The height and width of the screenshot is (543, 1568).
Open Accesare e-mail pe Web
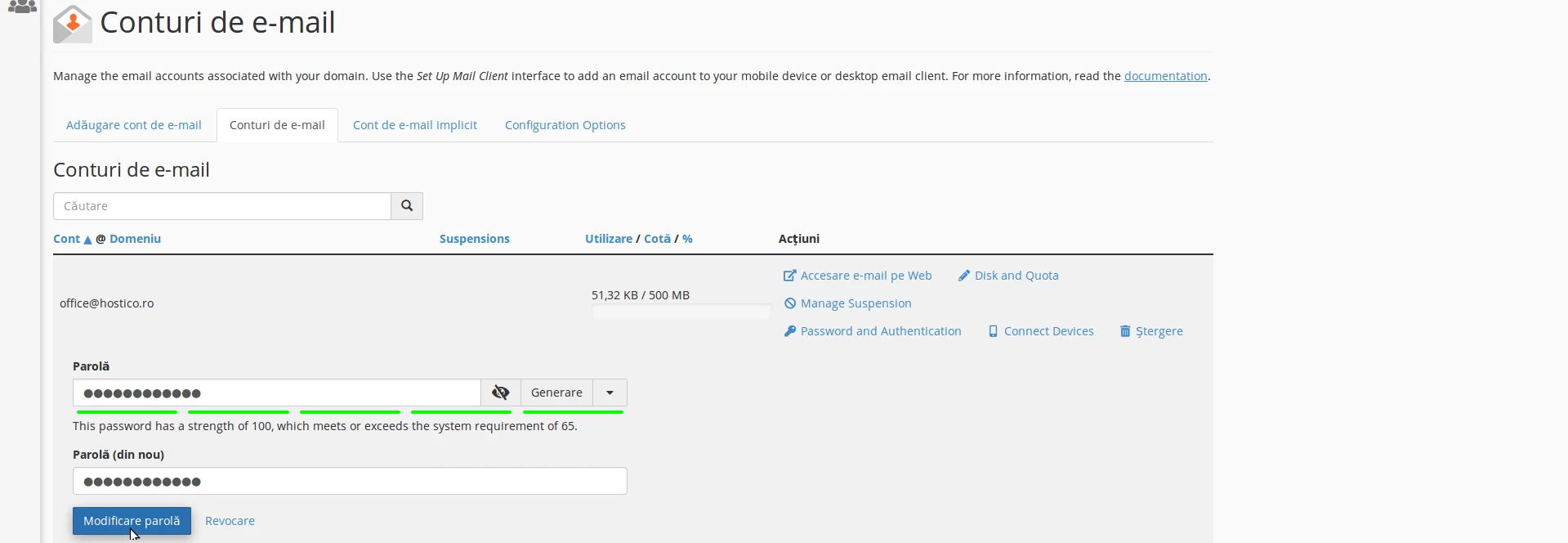(x=858, y=276)
